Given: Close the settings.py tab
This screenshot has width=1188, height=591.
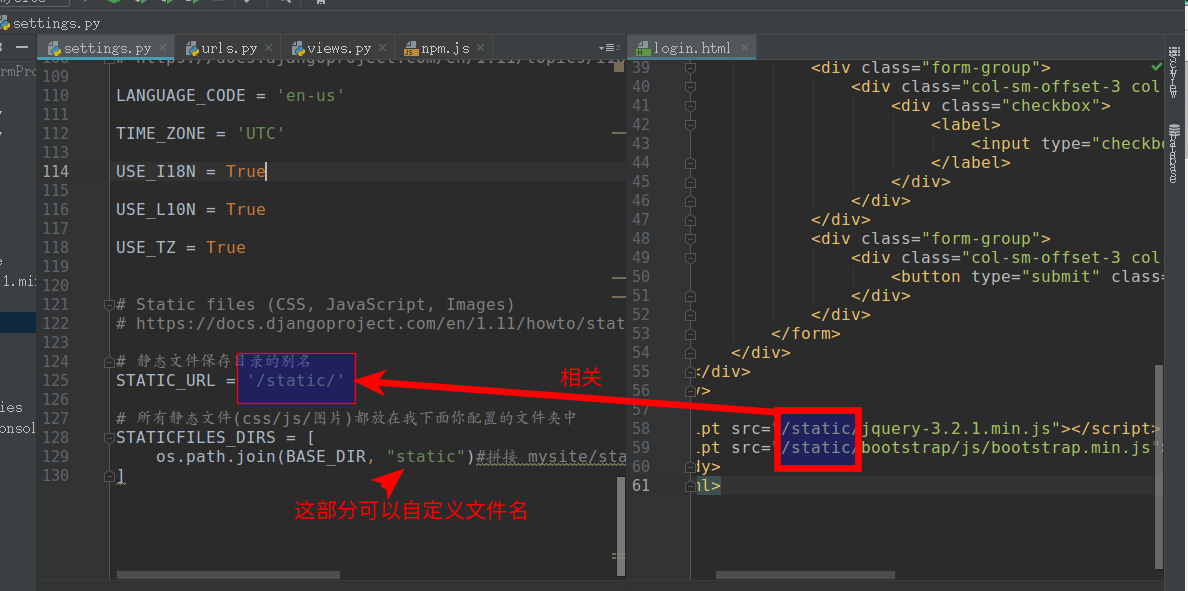Looking at the screenshot, I should click(164, 48).
